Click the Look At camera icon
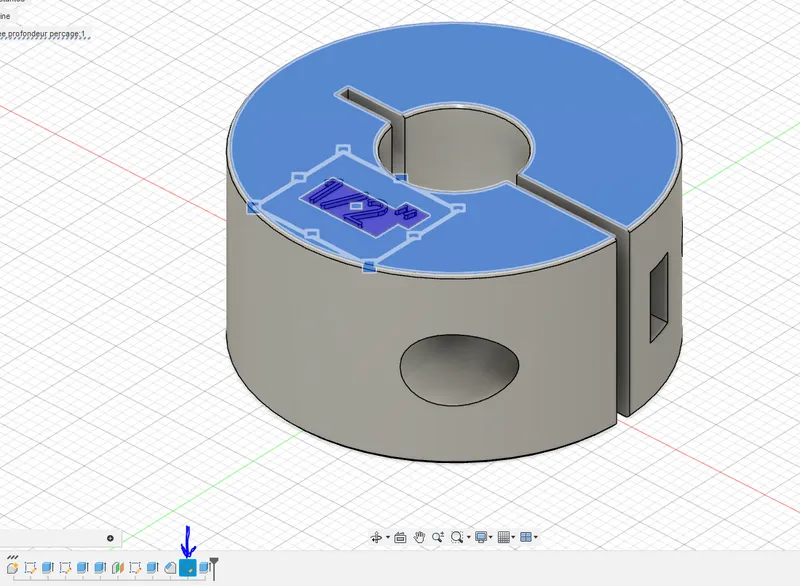 tap(400, 537)
